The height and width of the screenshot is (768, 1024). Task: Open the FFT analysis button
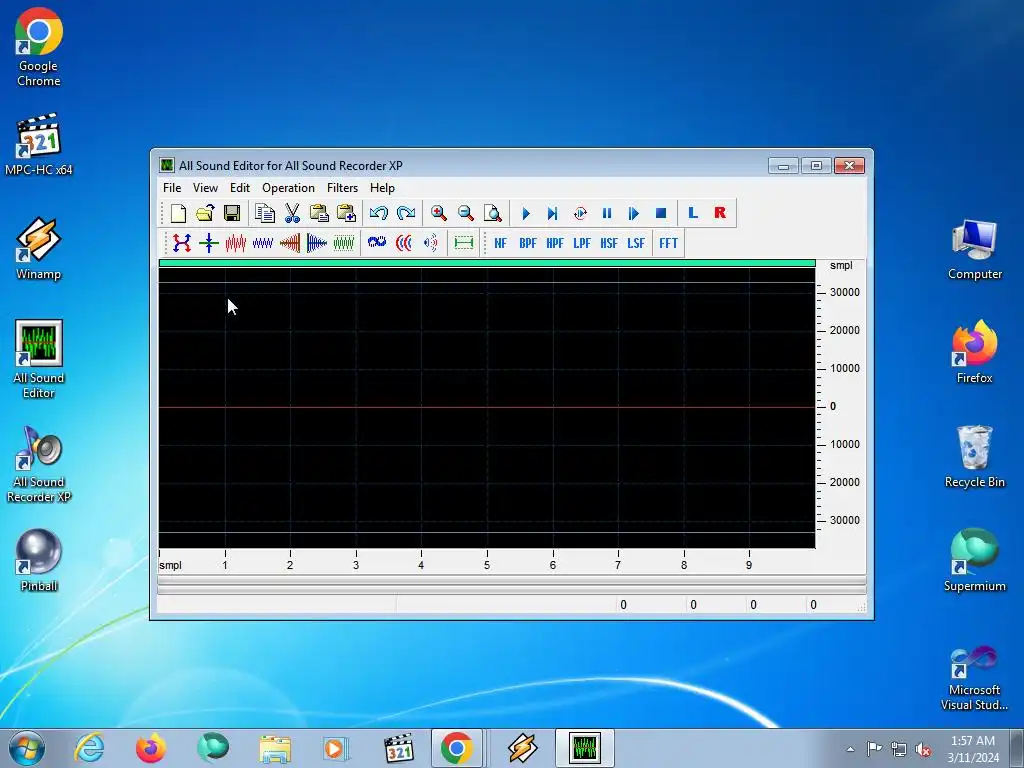(668, 243)
